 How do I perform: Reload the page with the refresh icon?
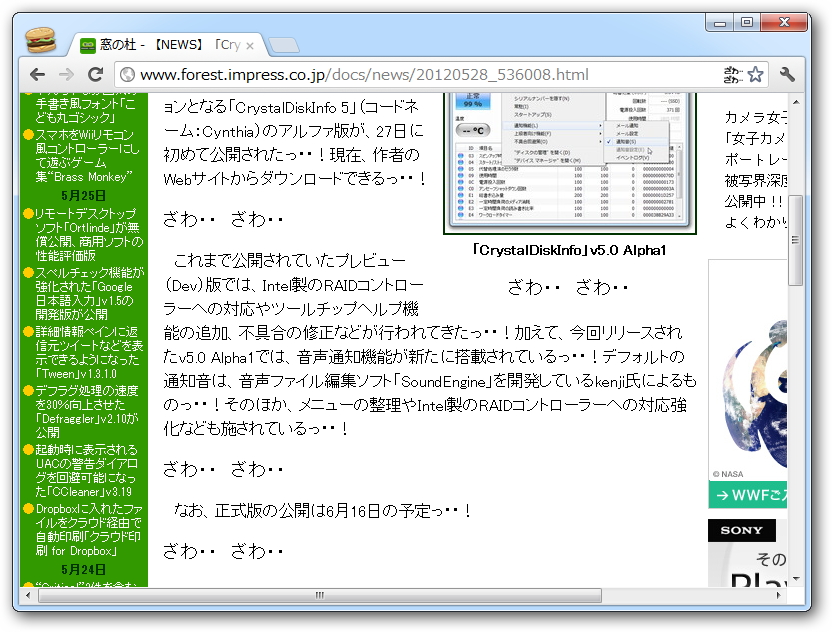pos(96,74)
